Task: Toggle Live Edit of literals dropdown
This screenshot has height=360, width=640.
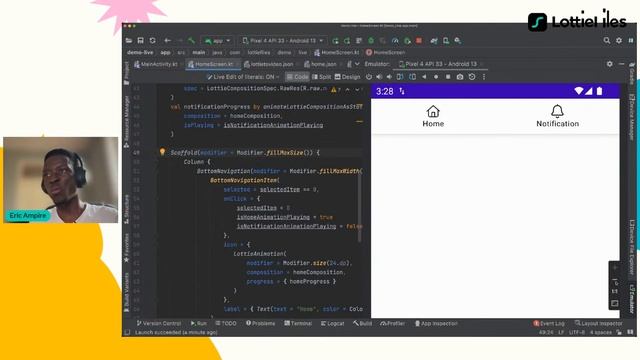Action: [243, 77]
